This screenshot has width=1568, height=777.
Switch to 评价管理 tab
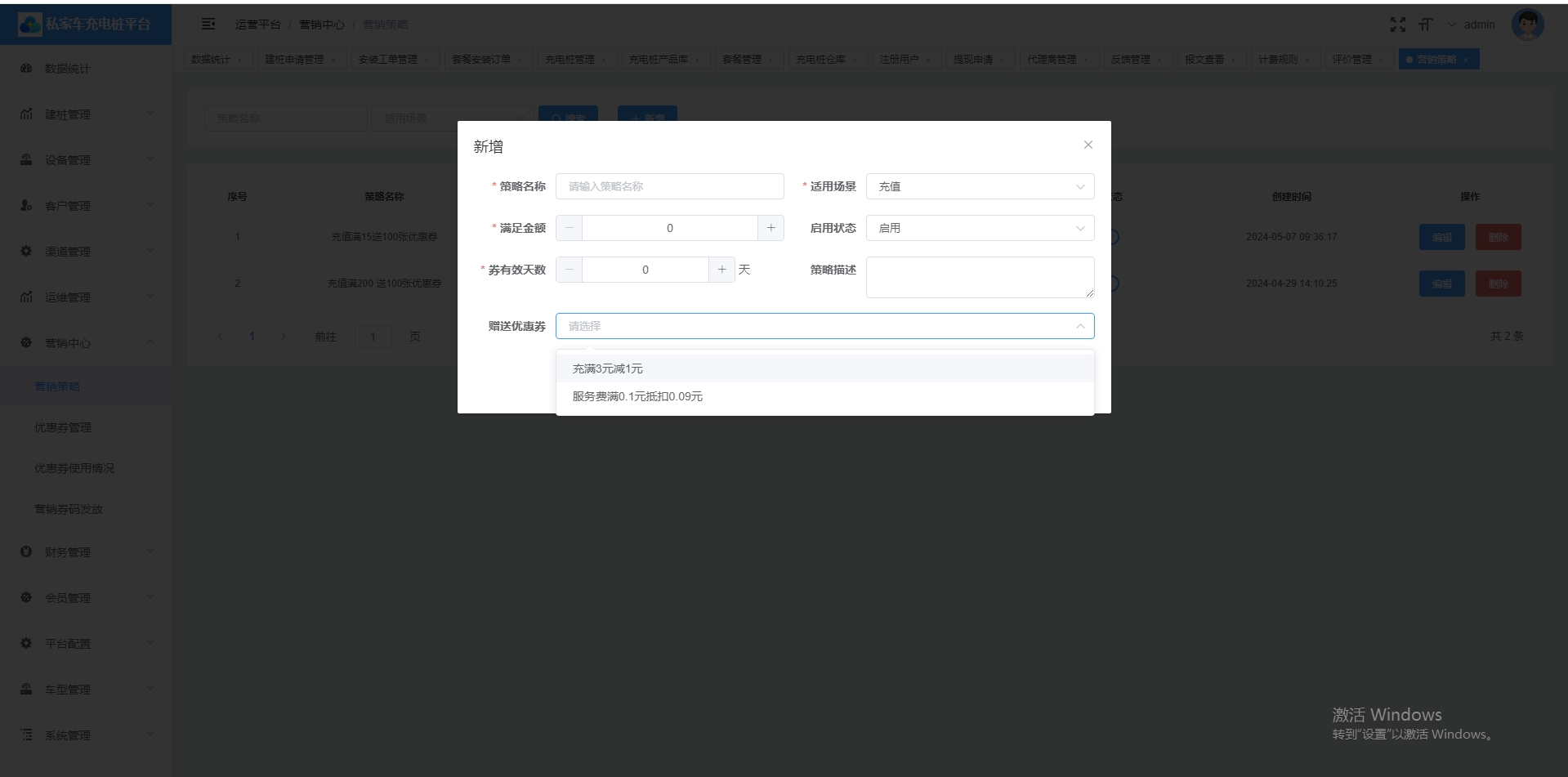1358,60
